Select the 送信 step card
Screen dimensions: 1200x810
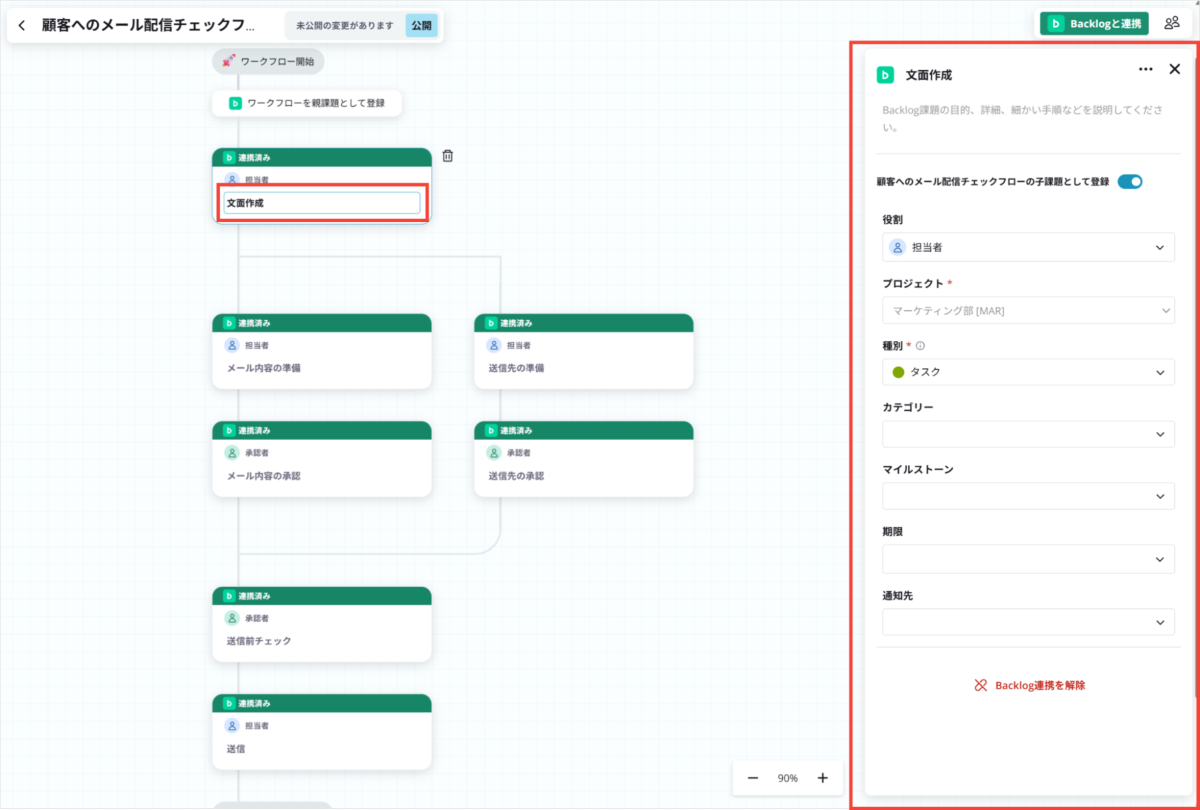(x=322, y=732)
